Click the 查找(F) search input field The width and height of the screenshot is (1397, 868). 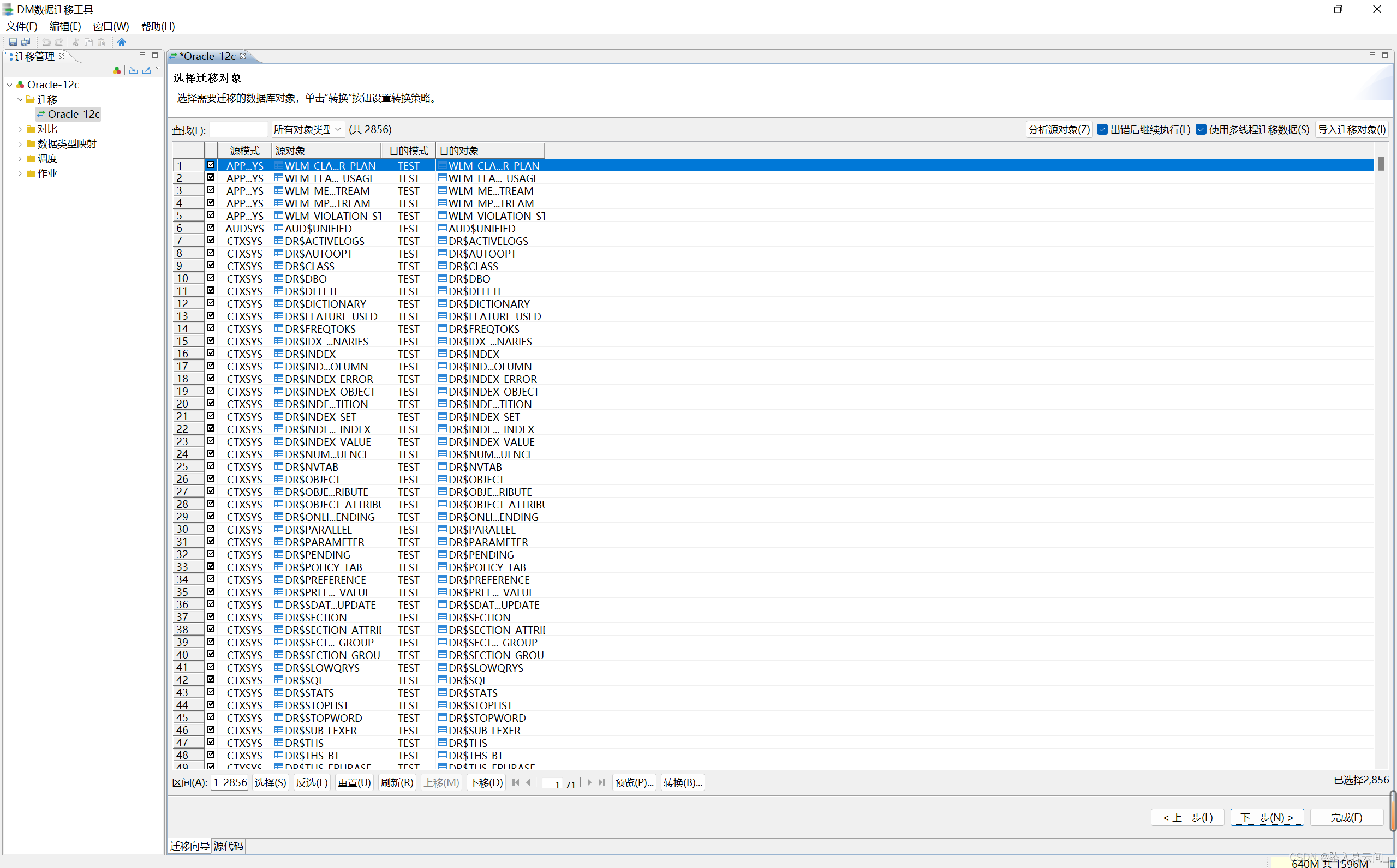point(238,129)
